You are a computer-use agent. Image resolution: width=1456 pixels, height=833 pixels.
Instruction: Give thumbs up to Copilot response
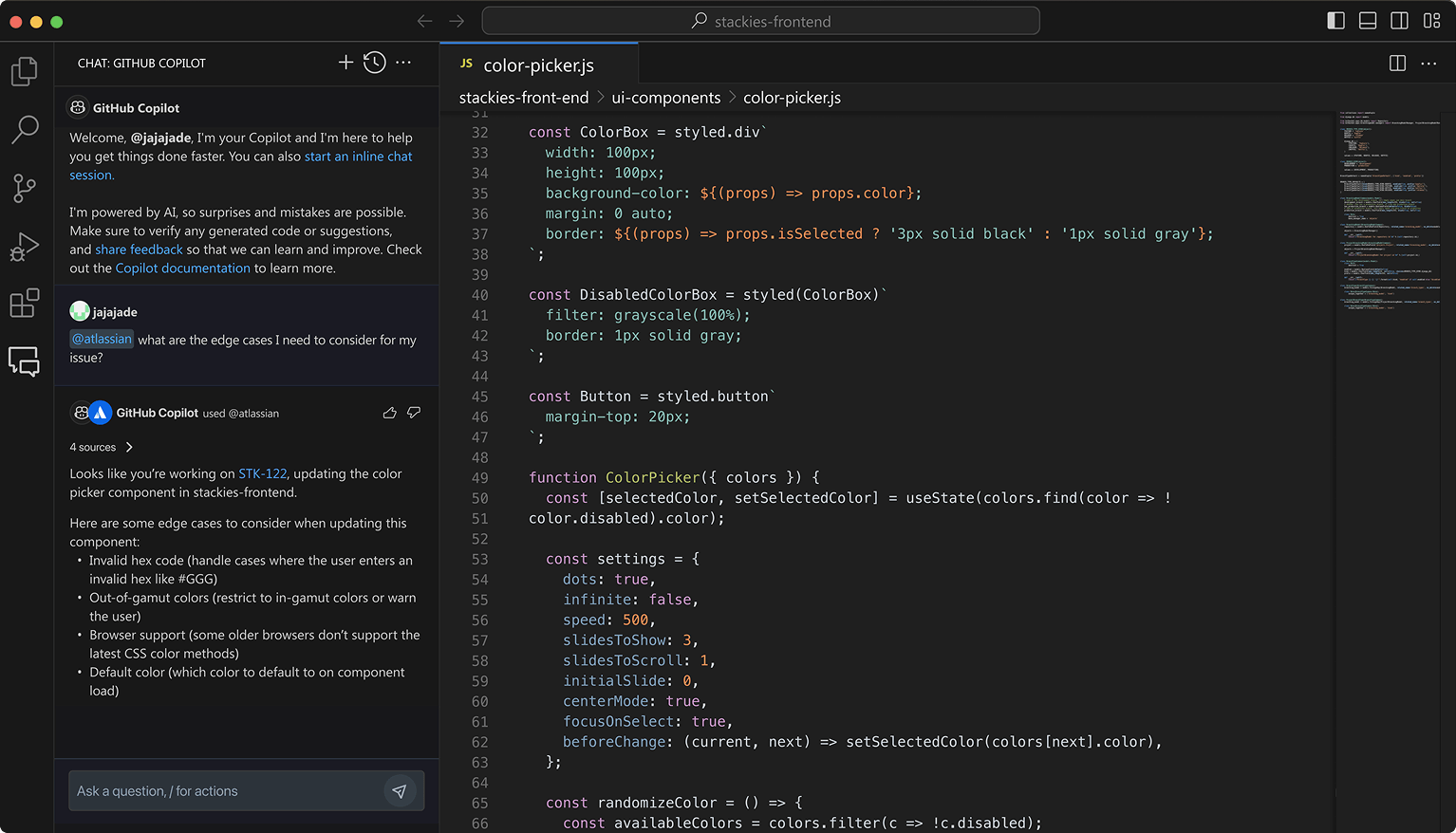(x=389, y=413)
